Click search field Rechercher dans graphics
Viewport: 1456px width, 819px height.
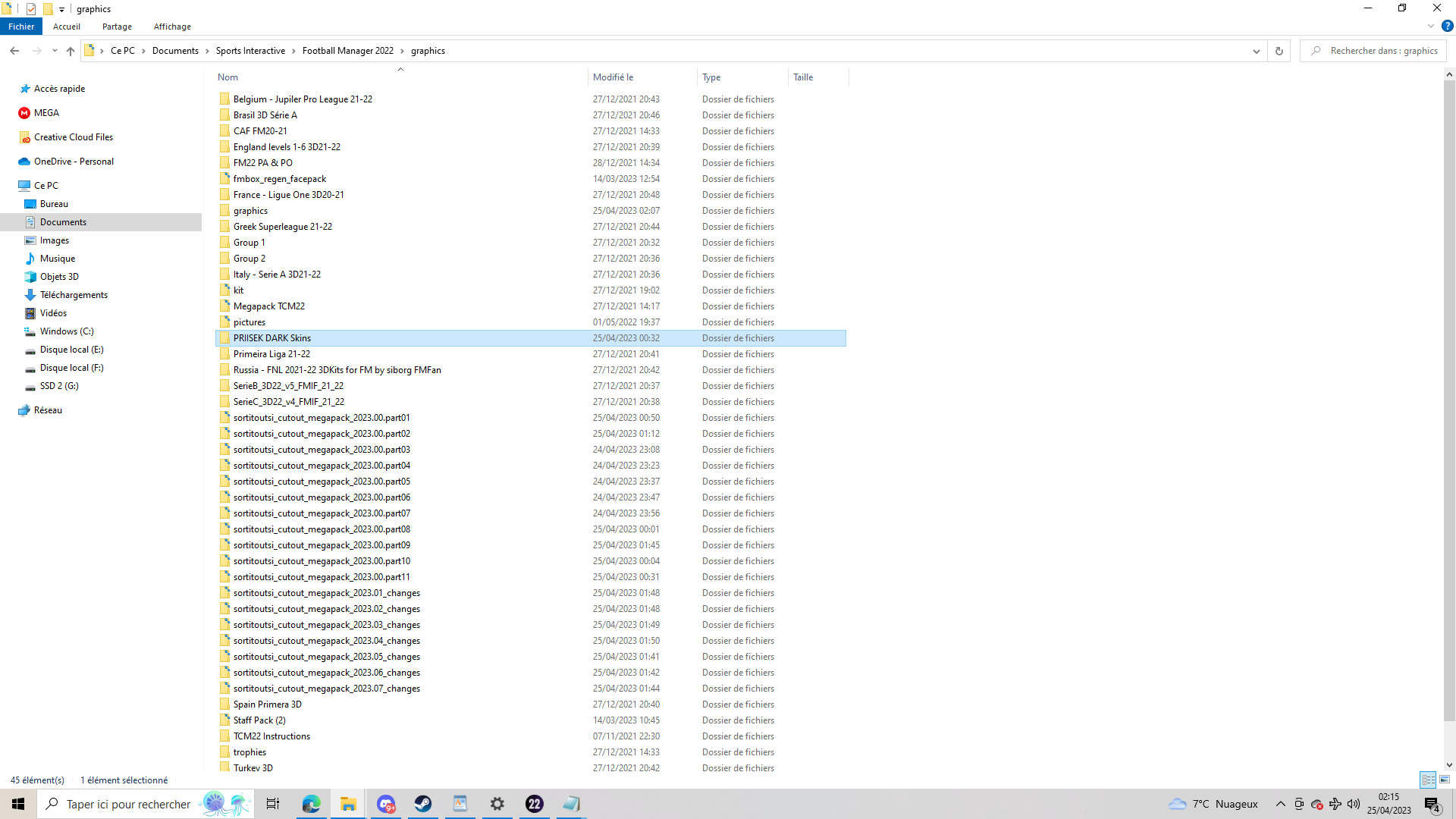point(1373,51)
